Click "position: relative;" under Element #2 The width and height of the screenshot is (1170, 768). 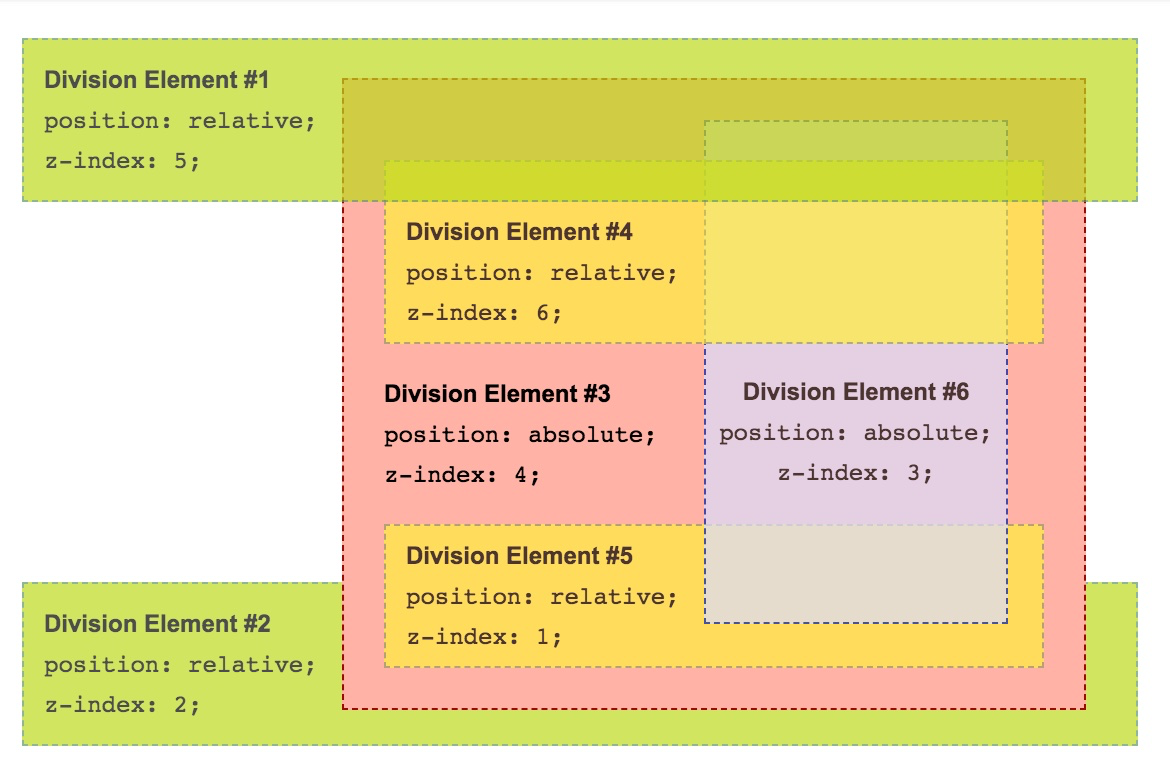(179, 665)
